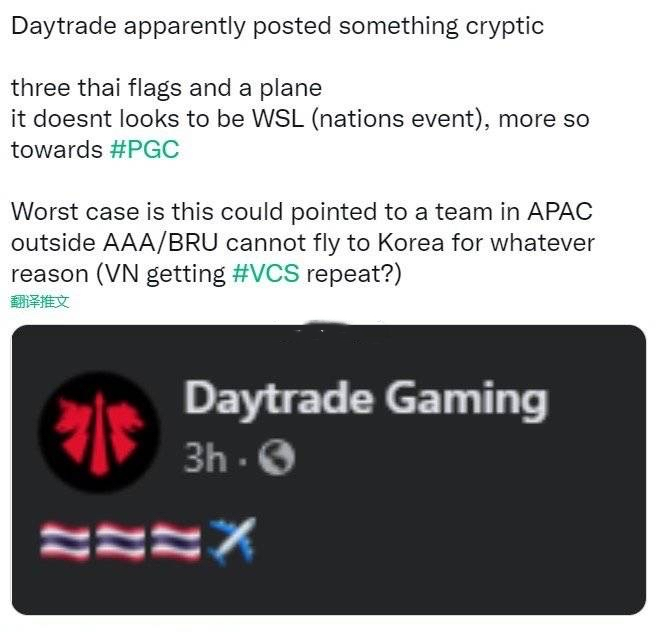
Task: Click the word 'Korea' in the tweet
Action: (x=411, y=243)
